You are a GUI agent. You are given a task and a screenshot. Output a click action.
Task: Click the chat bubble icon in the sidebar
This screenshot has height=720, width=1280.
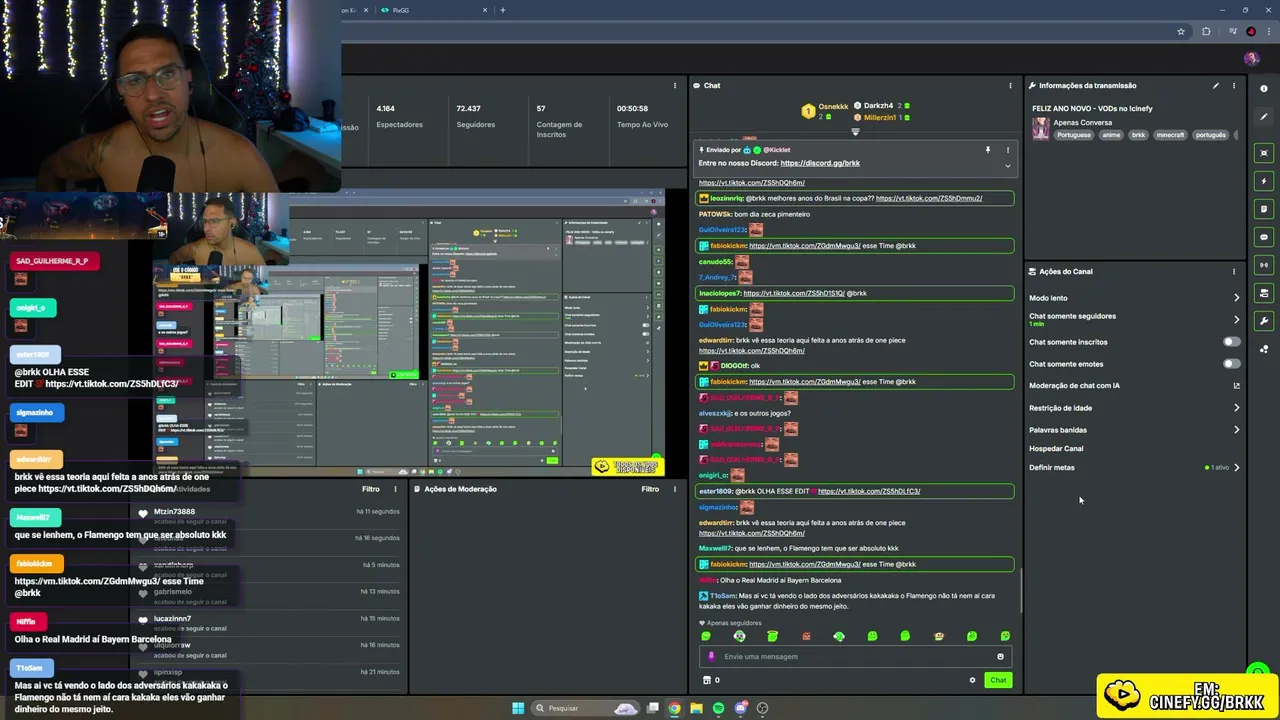(x=1264, y=237)
